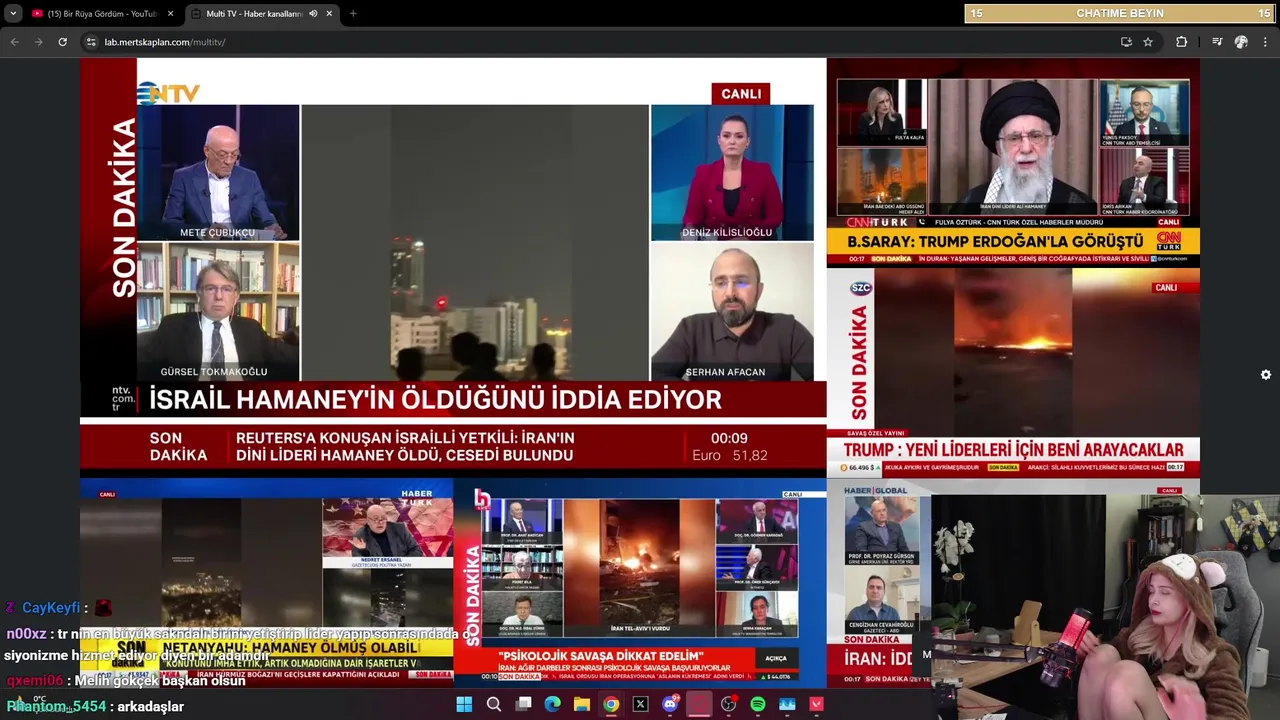Open Task View on the taskbar
Viewport: 1280px width, 720px height.
pos(523,704)
